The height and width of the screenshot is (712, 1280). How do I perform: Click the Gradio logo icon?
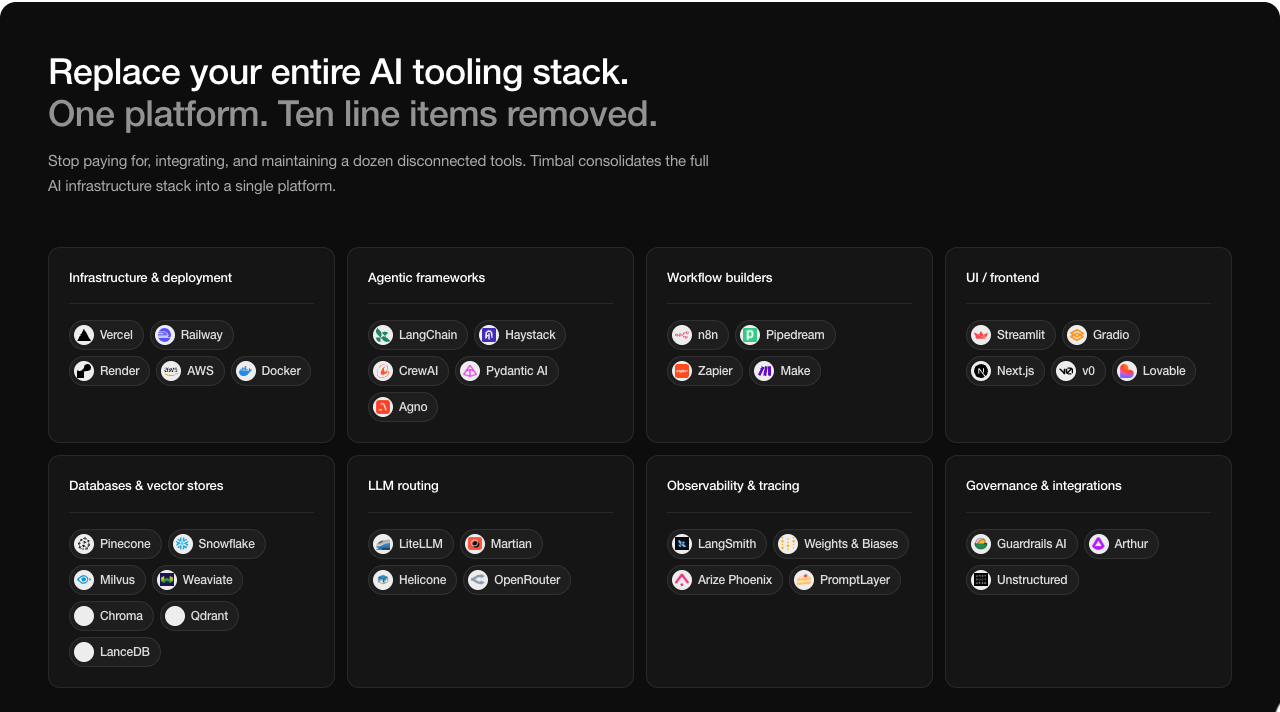click(1077, 335)
